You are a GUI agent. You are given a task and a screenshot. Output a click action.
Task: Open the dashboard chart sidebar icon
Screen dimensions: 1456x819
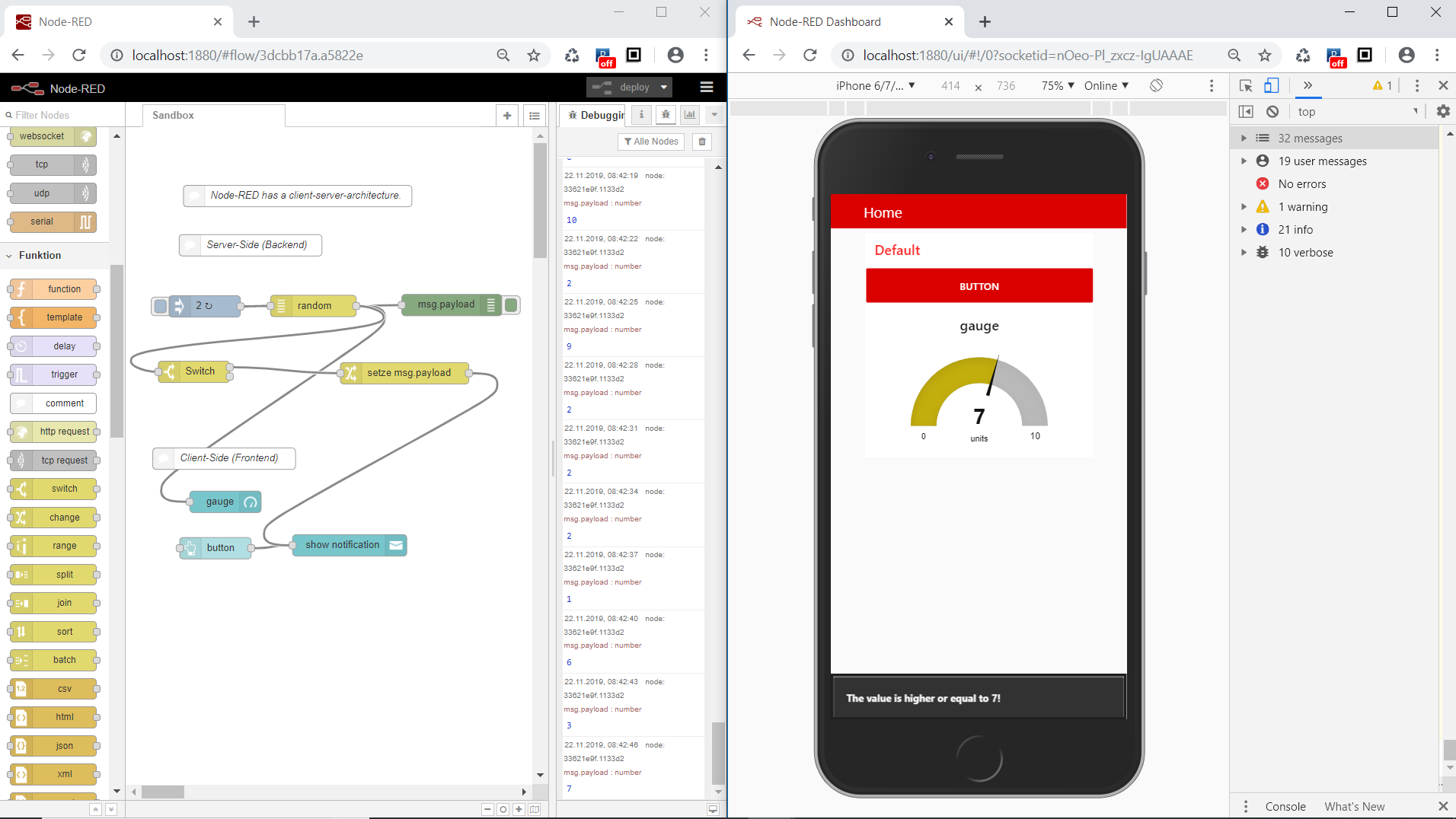point(690,115)
